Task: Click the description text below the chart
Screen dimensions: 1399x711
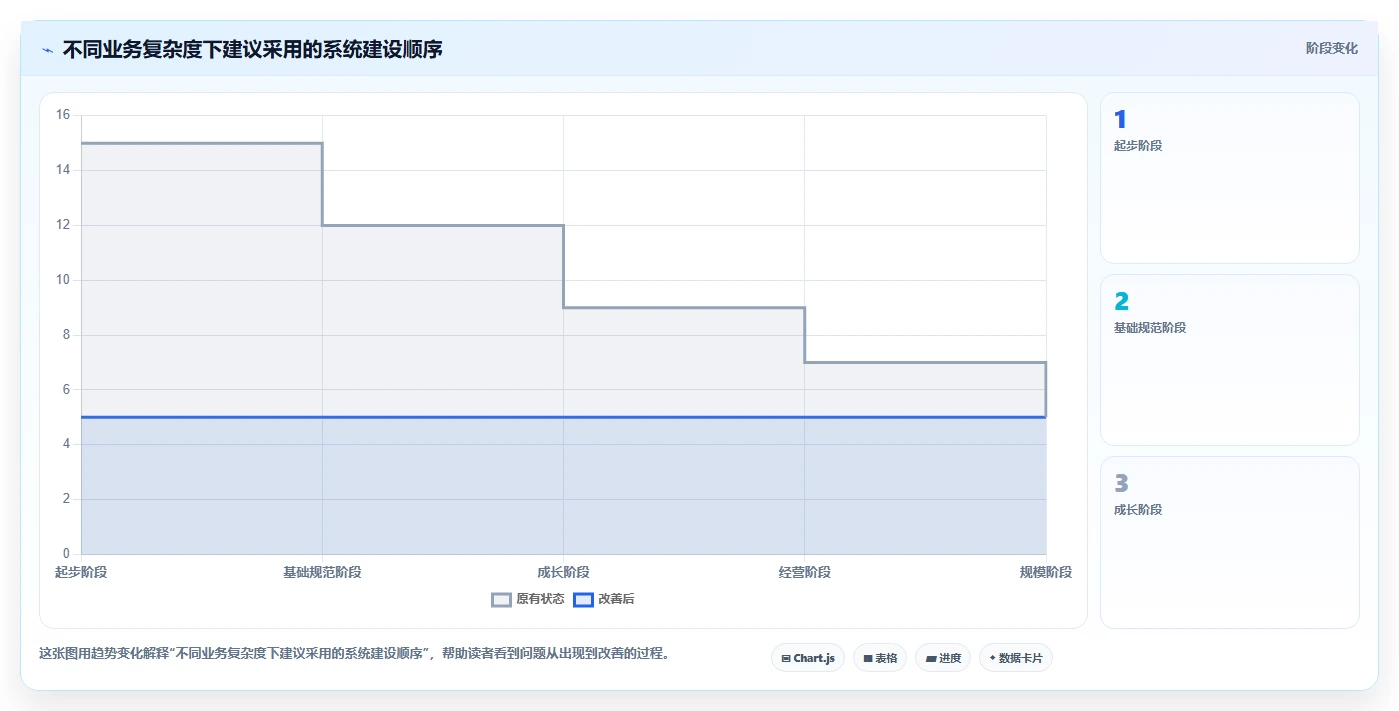Action: pyautogui.click(x=354, y=654)
